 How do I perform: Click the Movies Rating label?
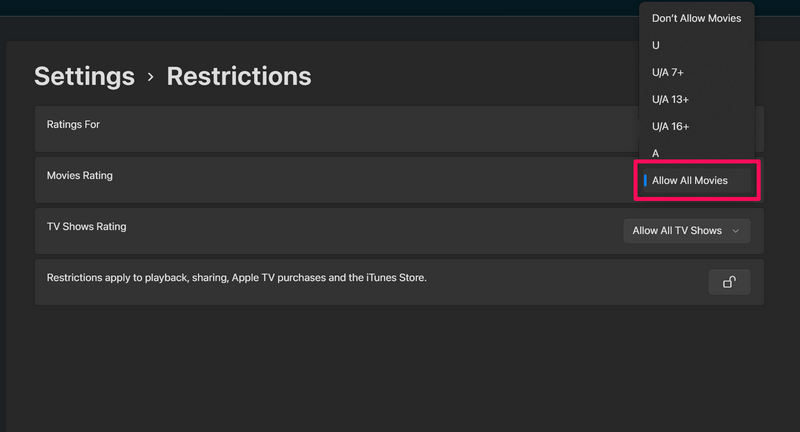pyautogui.click(x=80, y=176)
